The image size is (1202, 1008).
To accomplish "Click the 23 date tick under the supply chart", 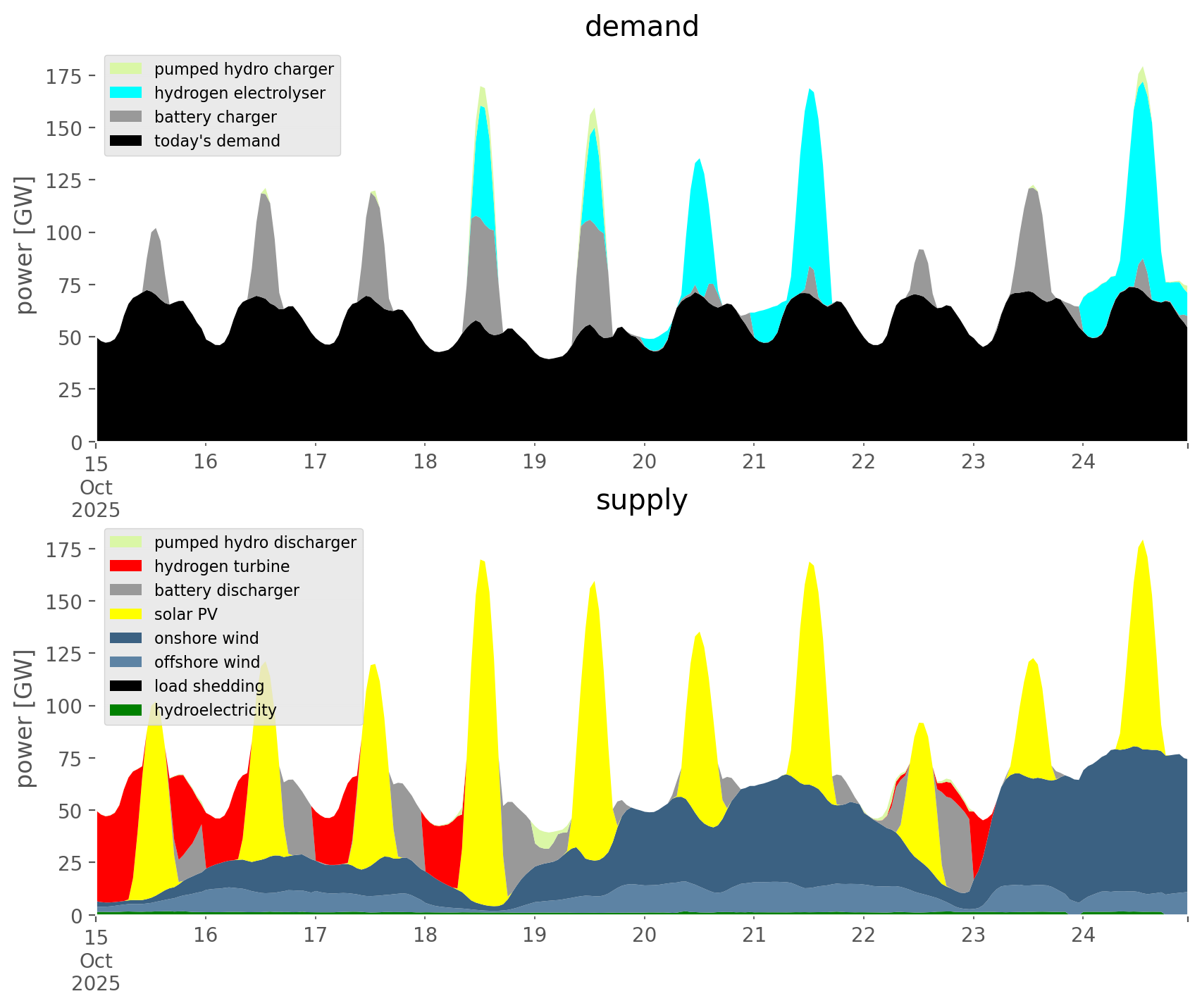I will 973,935.
